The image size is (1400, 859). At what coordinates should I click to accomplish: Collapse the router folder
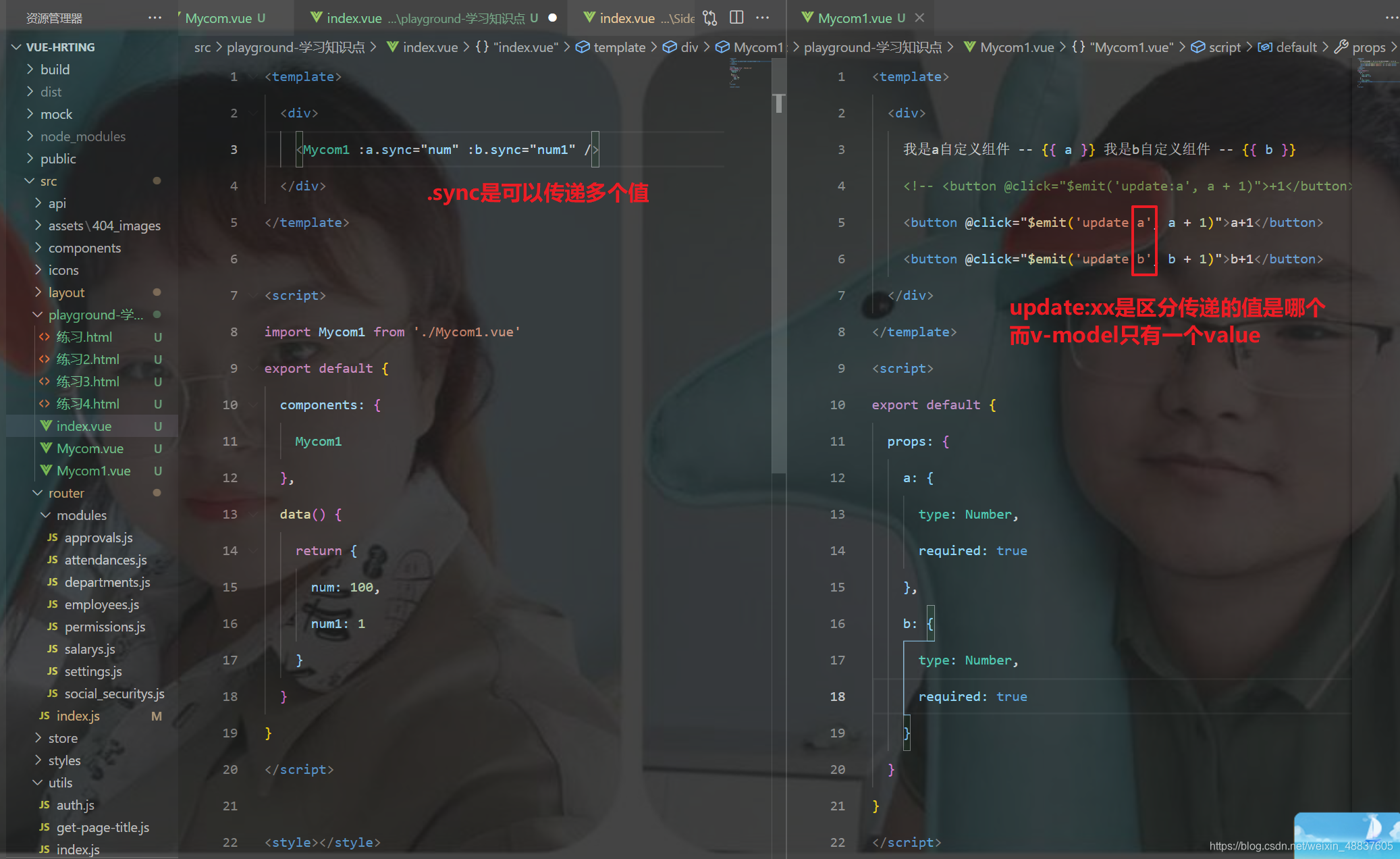(x=65, y=493)
